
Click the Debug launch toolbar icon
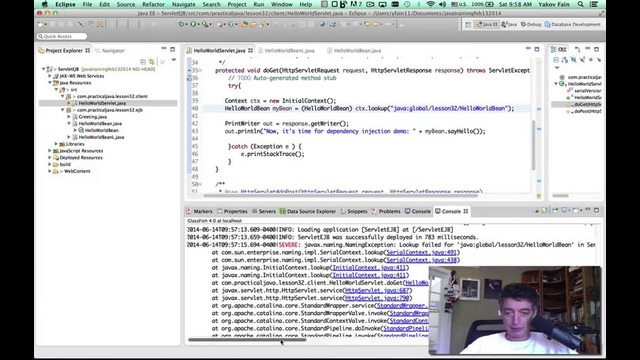point(181,24)
